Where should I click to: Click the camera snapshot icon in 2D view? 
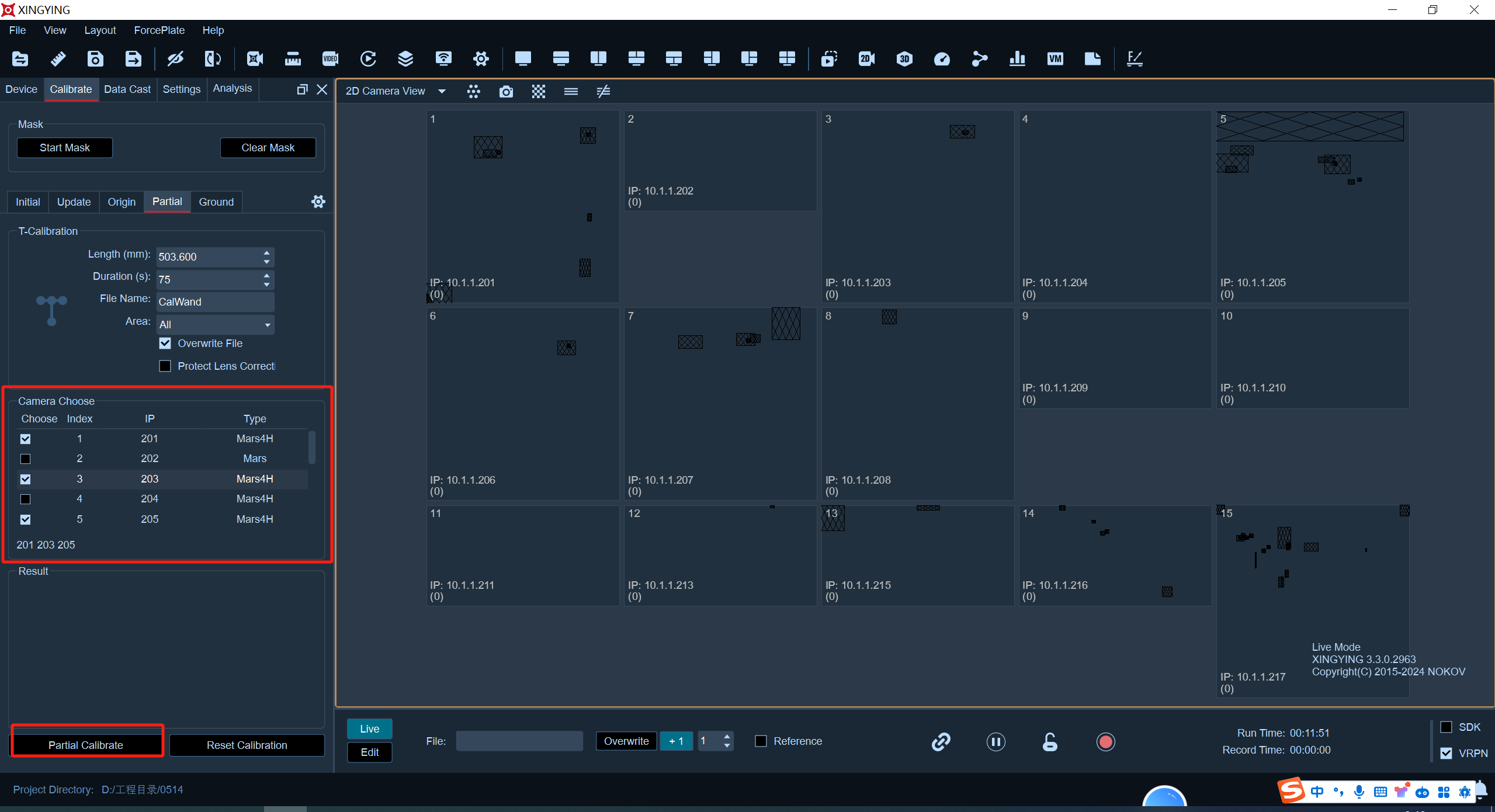pos(506,92)
